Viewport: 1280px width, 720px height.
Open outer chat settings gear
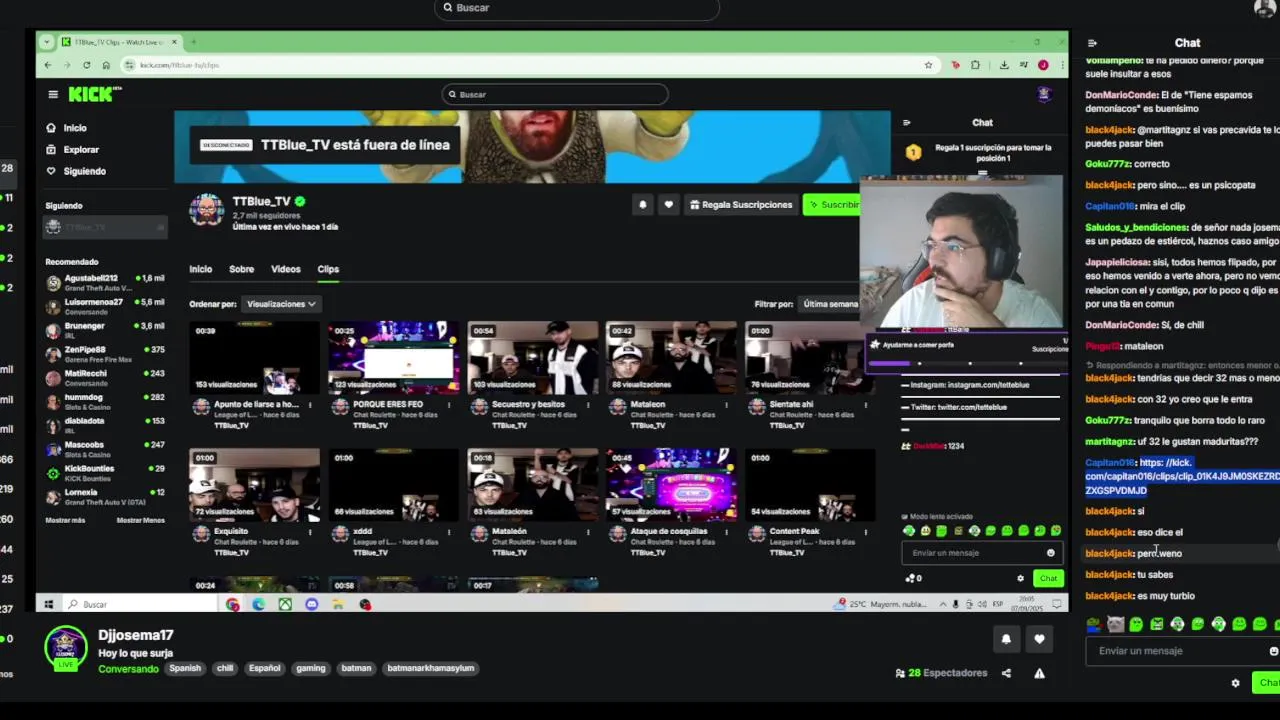1235,683
